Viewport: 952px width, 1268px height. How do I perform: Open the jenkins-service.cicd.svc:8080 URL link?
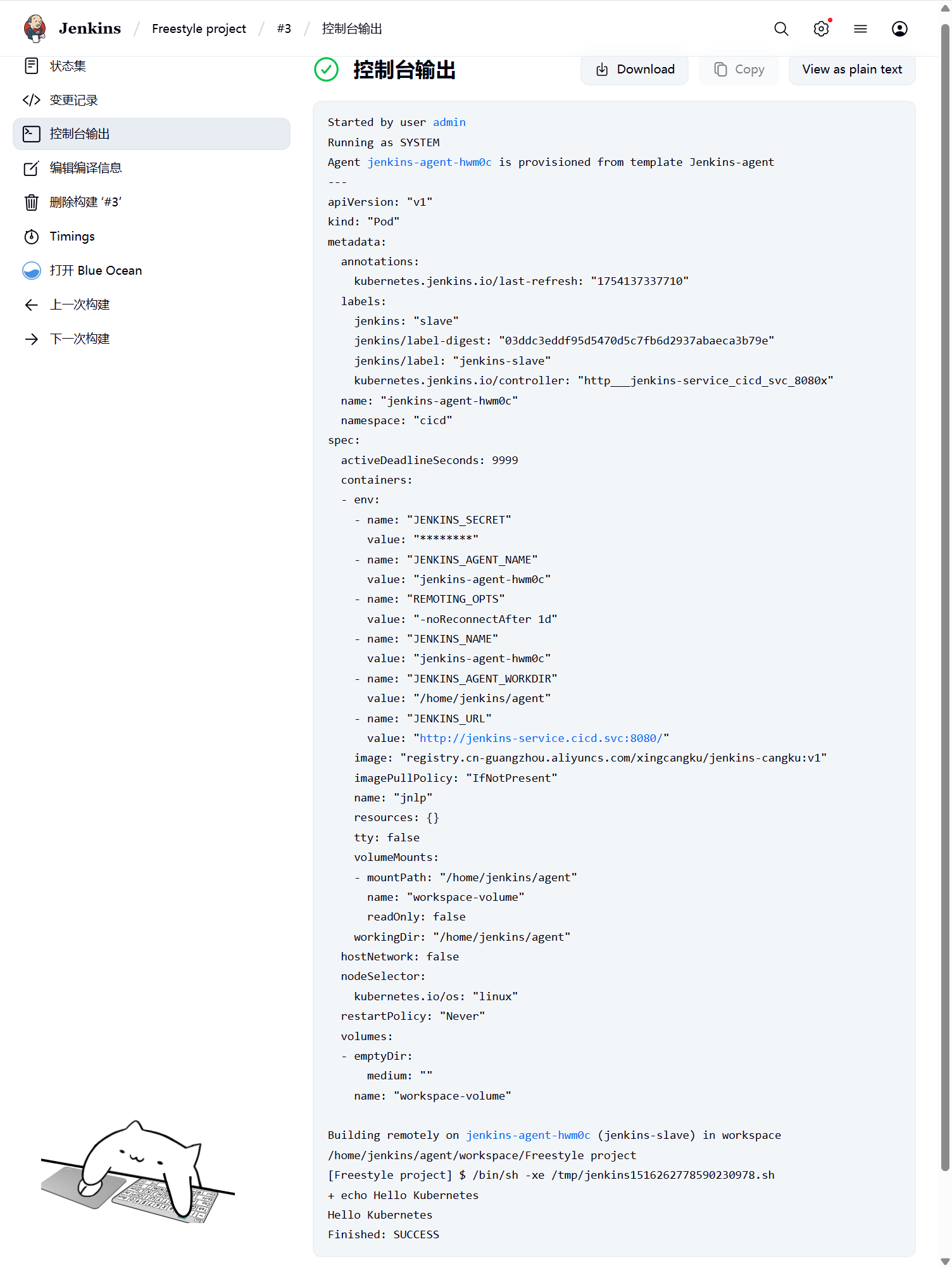coord(541,738)
